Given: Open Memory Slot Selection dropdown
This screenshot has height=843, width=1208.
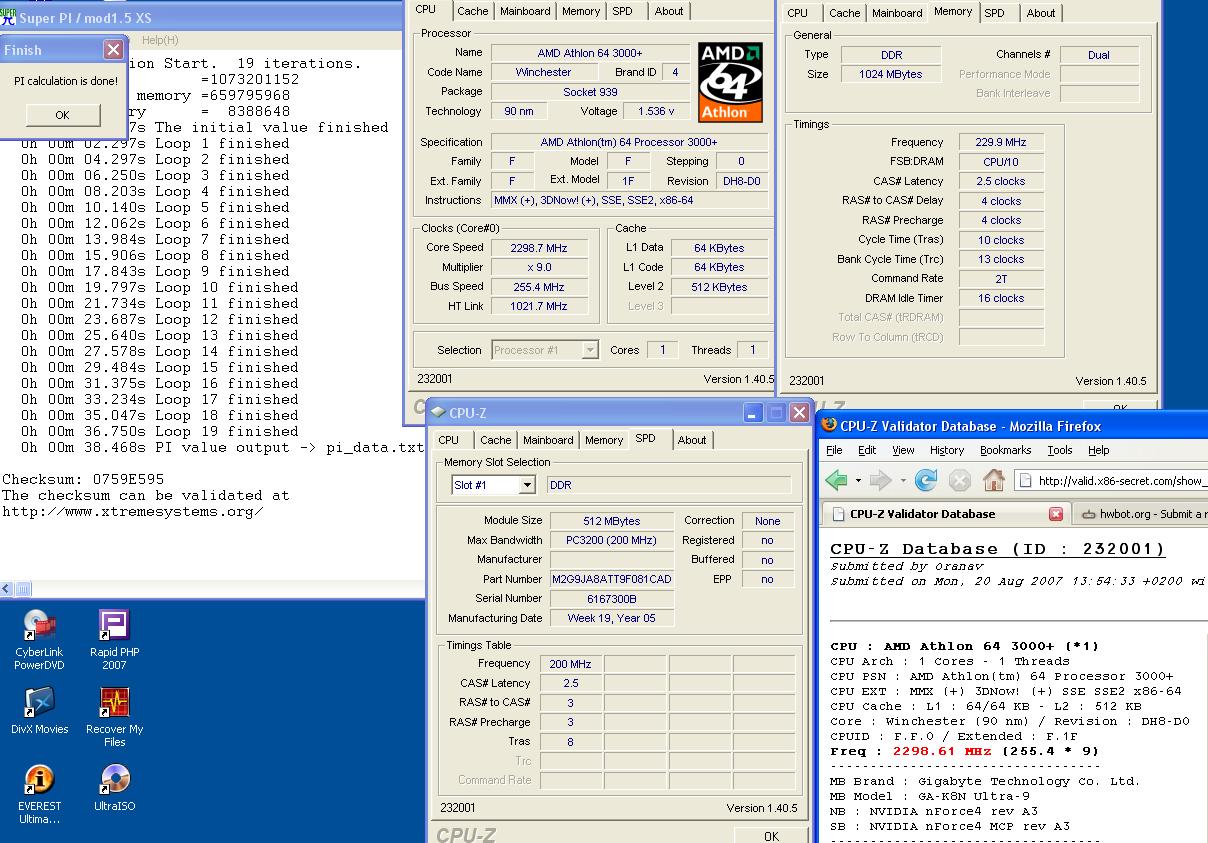Looking at the screenshot, I should pos(527,485).
